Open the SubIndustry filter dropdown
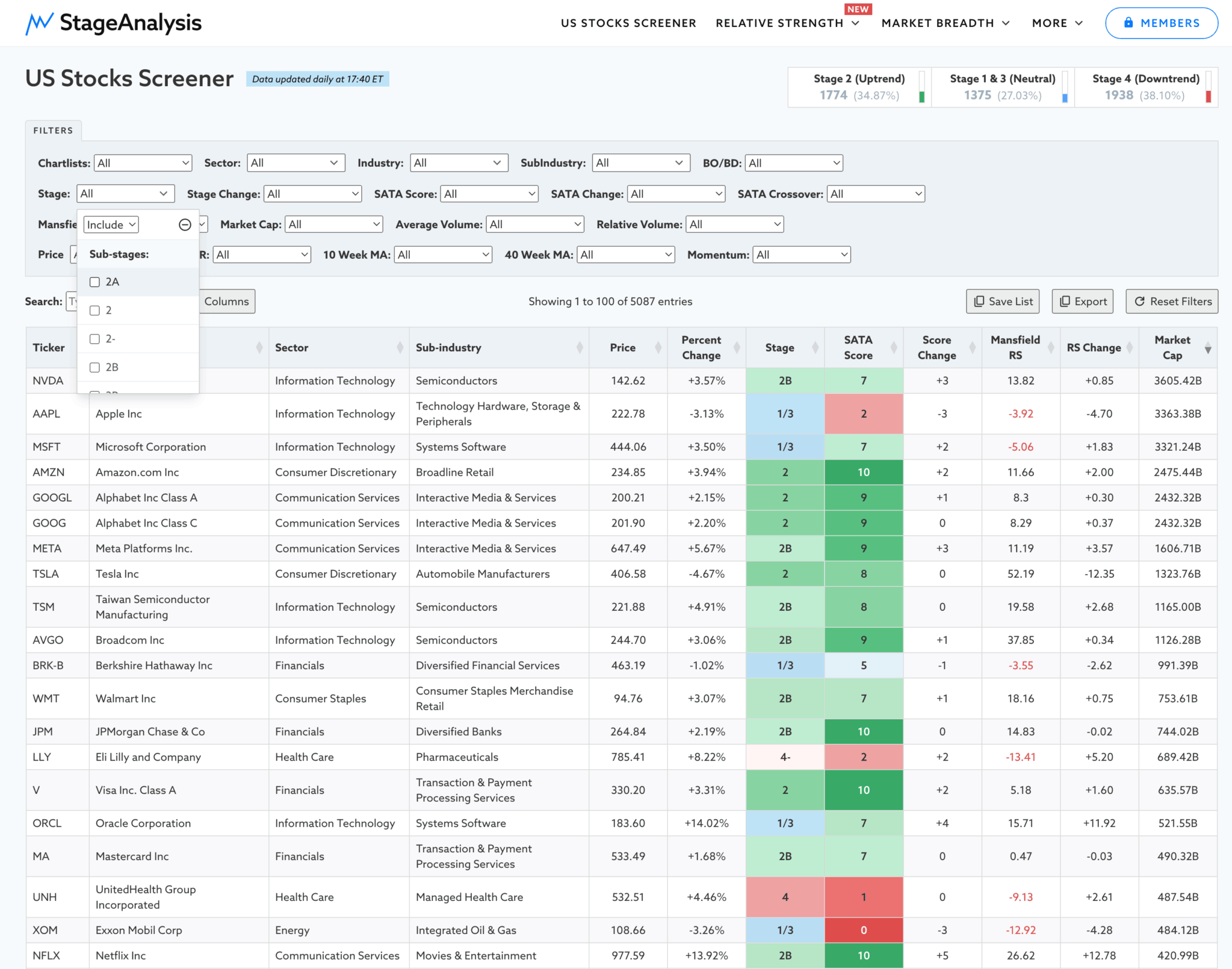Viewport: 1232px width, 969px height. pyautogui.click(x=641, y=163)
